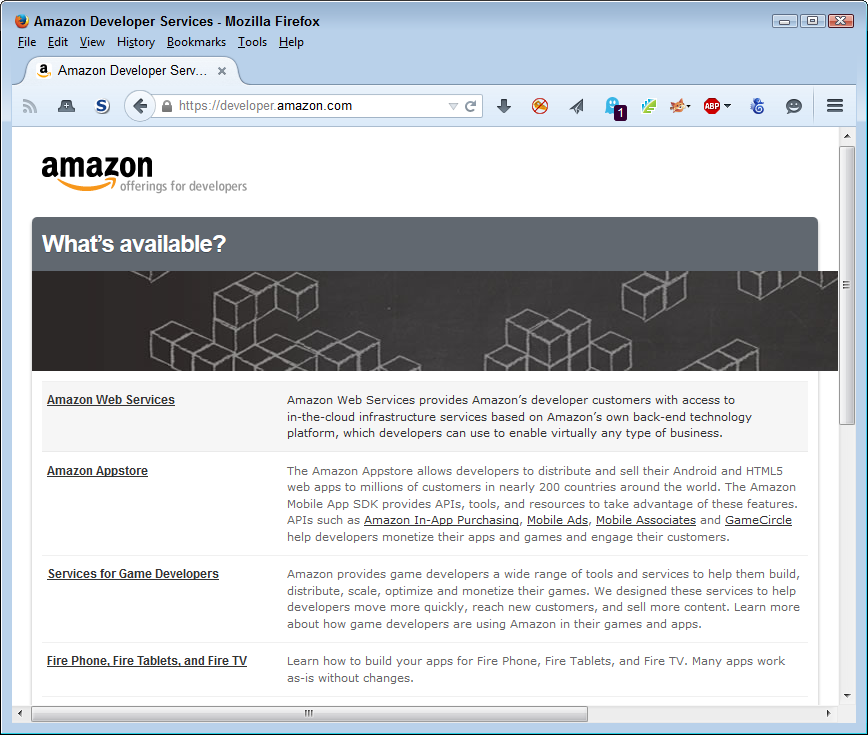The height and width of the screenshot is (735, 868).
Task: Open the Adblock Plus dropdown arrow
Action: 727,105
